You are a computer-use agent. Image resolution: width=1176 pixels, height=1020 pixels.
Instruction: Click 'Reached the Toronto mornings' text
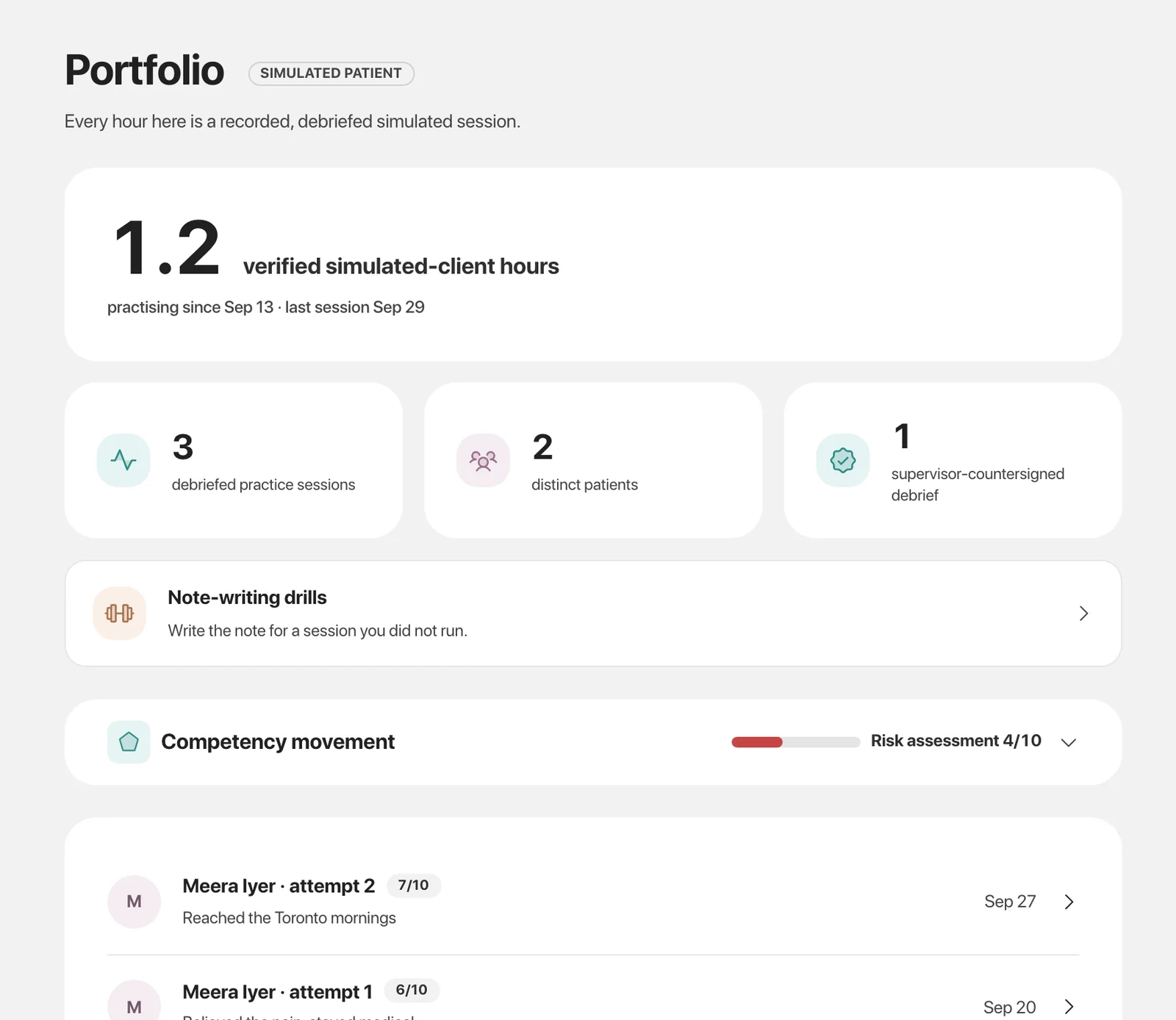click(x=289, y=918)
